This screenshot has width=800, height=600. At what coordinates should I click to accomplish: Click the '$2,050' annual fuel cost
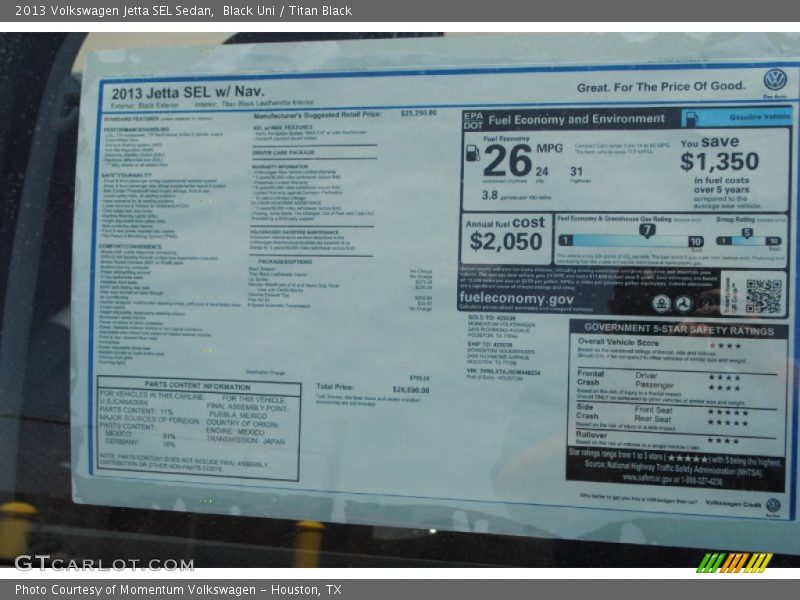[506, 241]
